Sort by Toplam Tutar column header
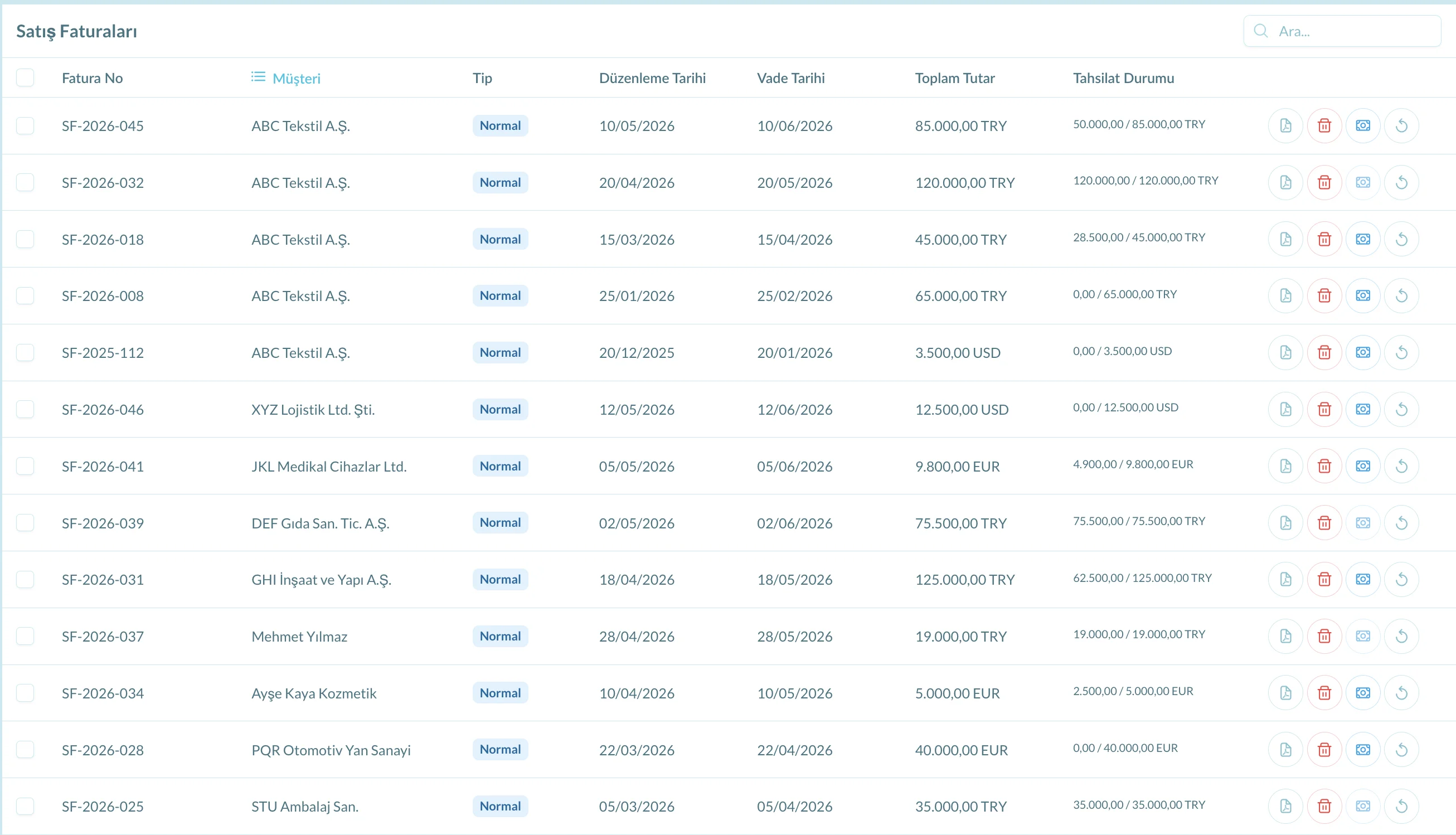The image size is (1456, 835). click(x=954, y=78)
